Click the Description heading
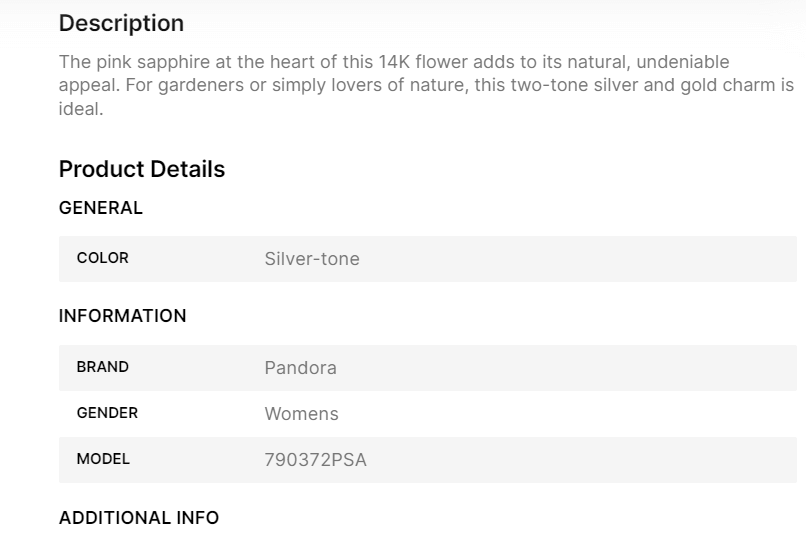Viewport: 806px width, 539px height. (x=121, y=23)
